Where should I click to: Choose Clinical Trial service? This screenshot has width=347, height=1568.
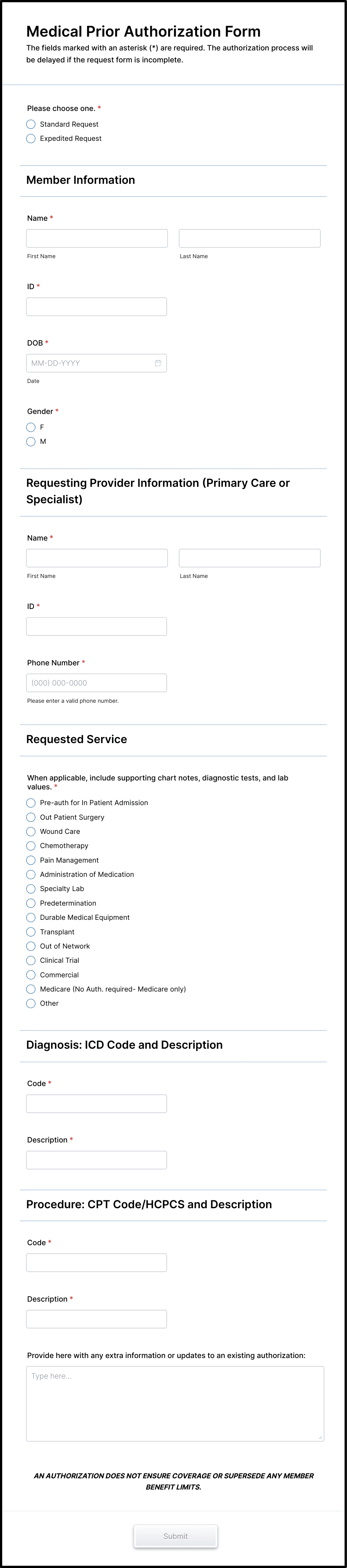(x=31, y=960)
